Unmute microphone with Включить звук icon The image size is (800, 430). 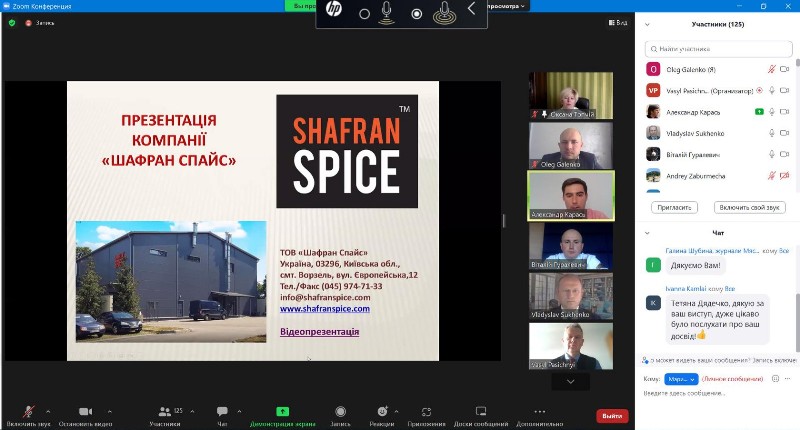(x=29, y=412)
